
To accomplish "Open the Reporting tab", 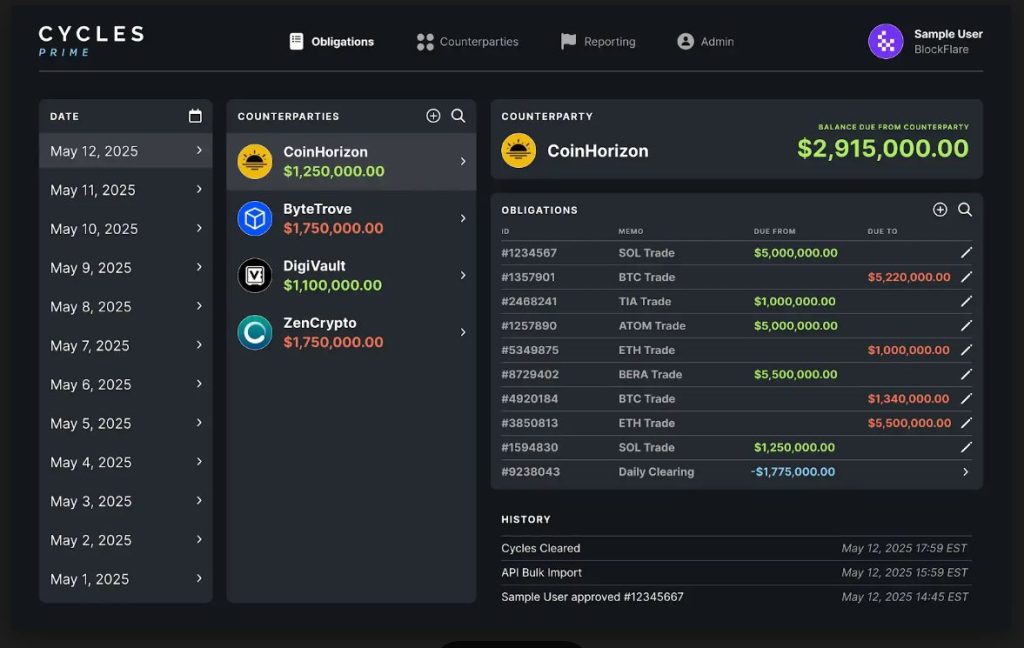I will [x=598, y=42].
